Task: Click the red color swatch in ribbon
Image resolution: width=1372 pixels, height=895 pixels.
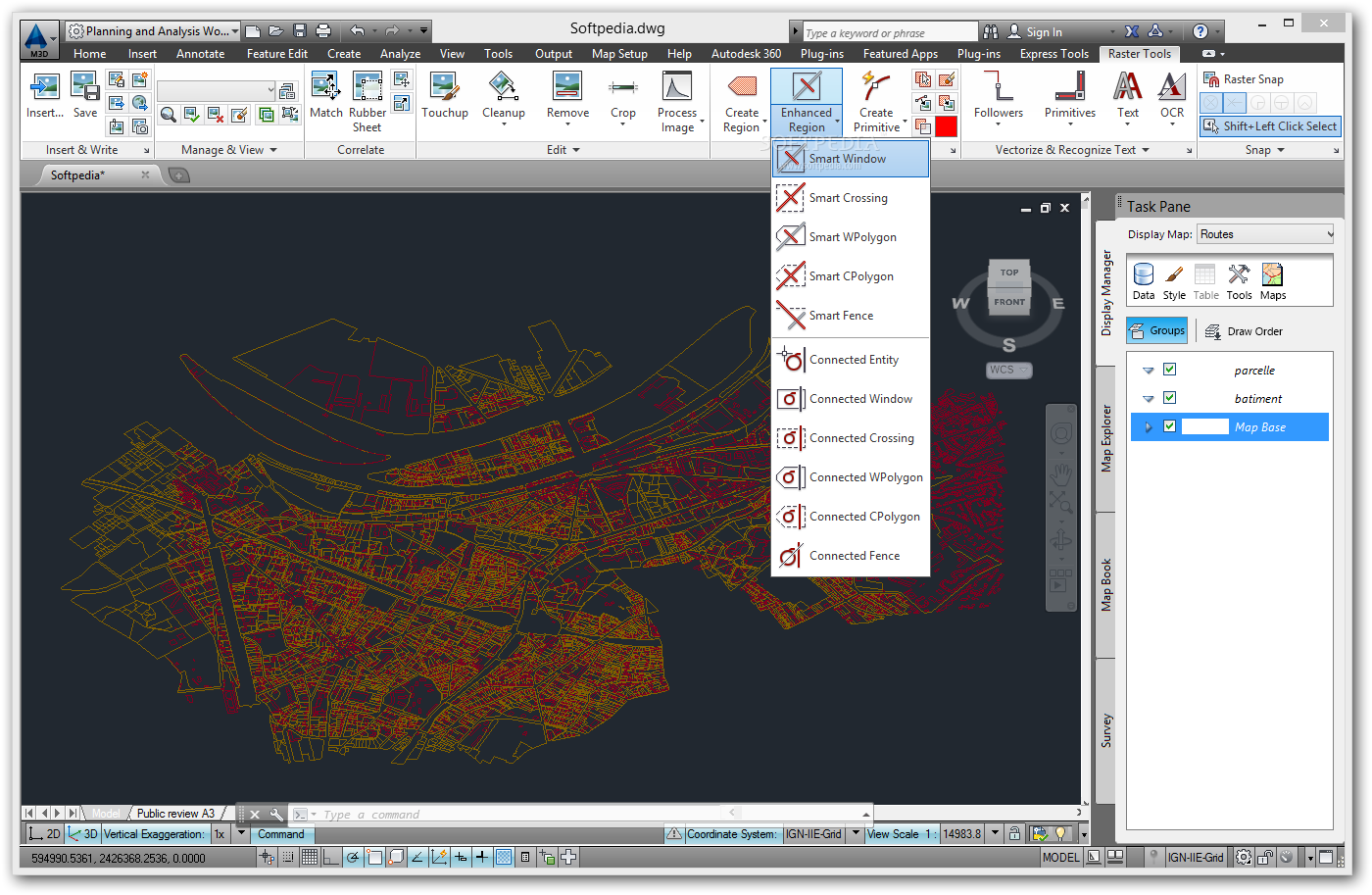Action: tap(946, 126)
